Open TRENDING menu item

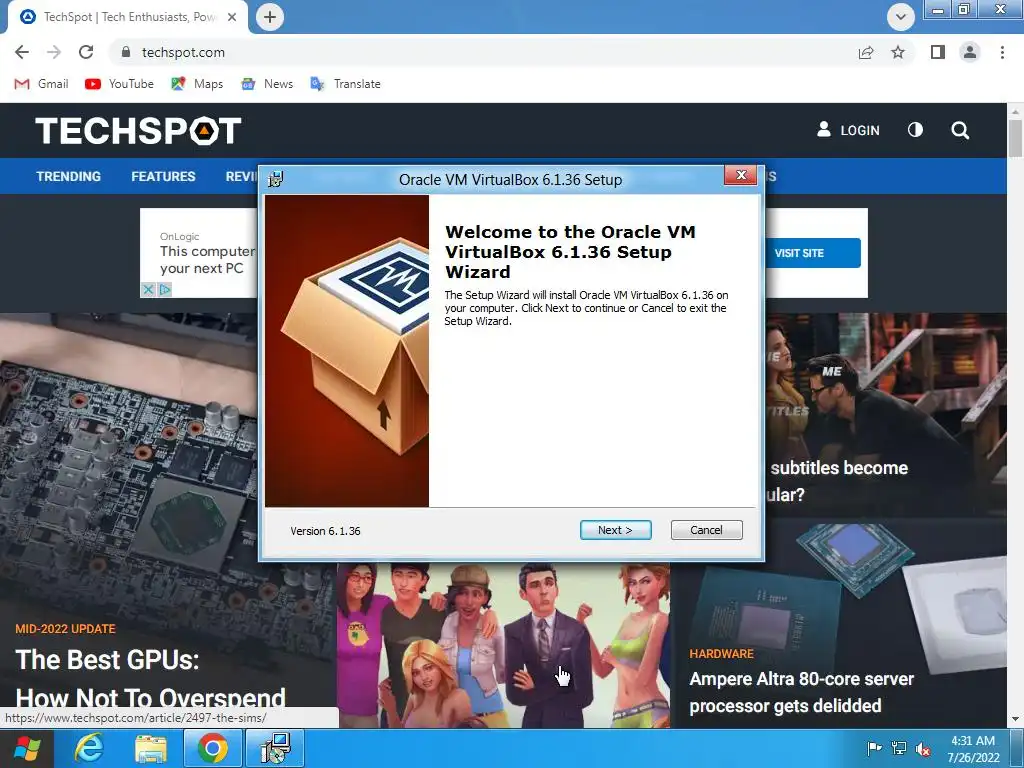tap(69, 176)
